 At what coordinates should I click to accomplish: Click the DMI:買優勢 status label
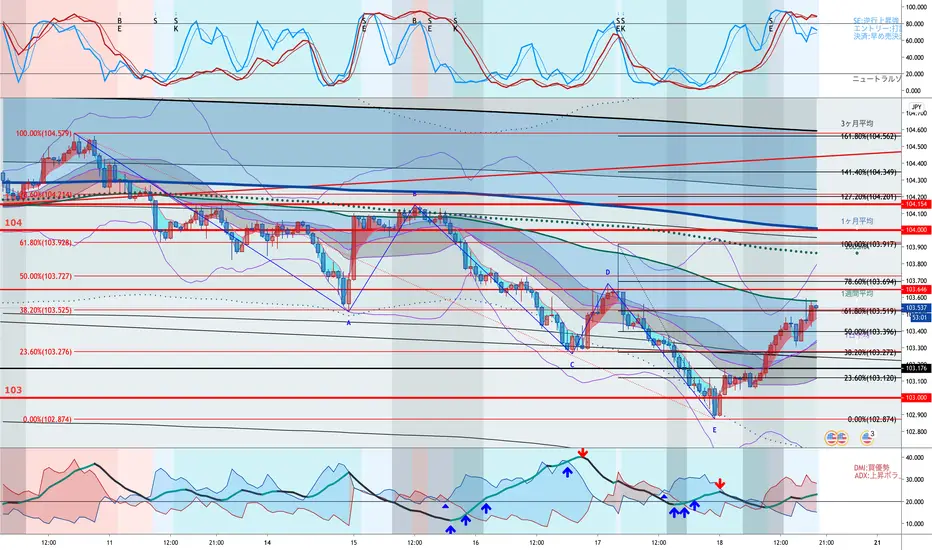coord(872,468)
